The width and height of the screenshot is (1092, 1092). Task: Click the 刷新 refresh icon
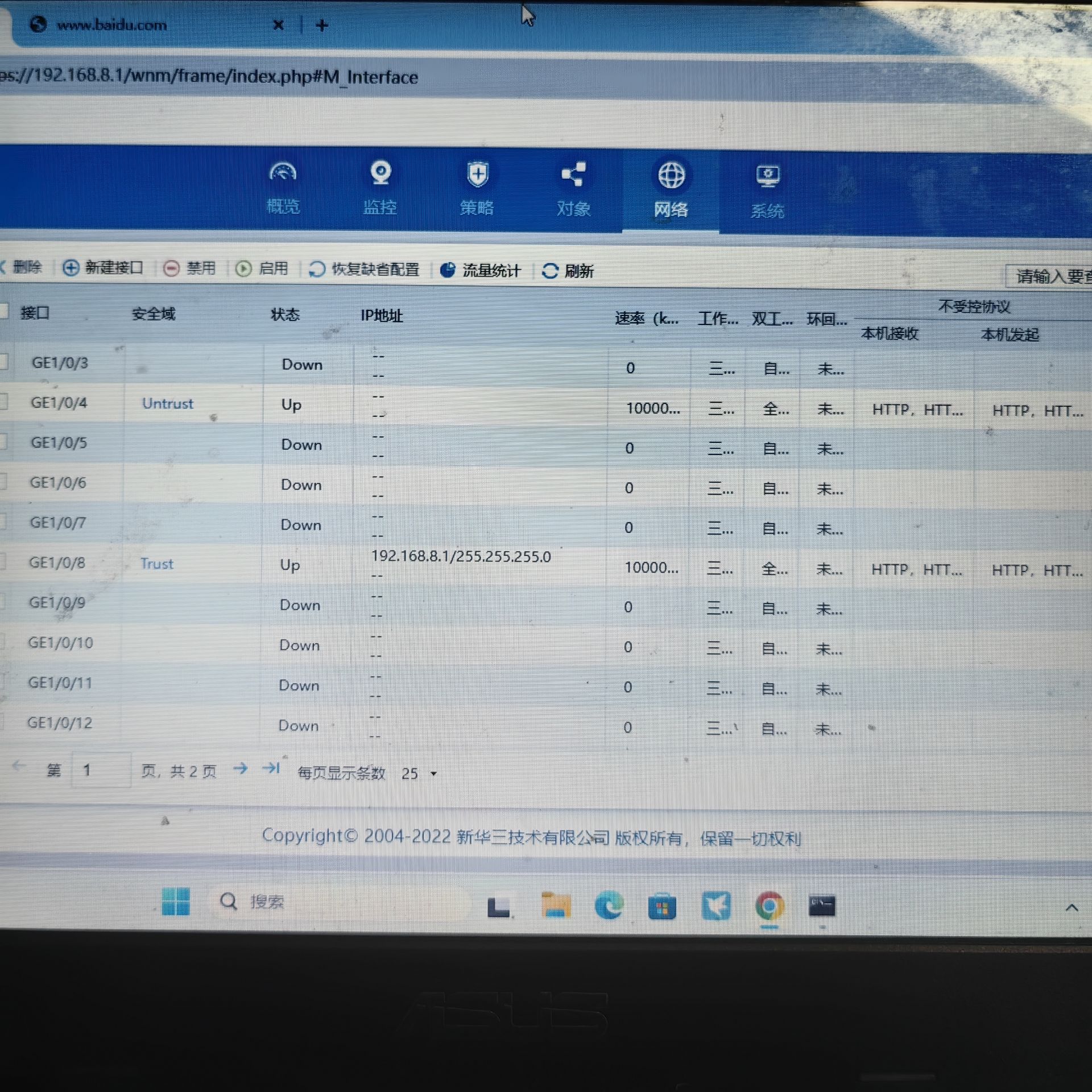pyautogui.click(x=549, y=271)
